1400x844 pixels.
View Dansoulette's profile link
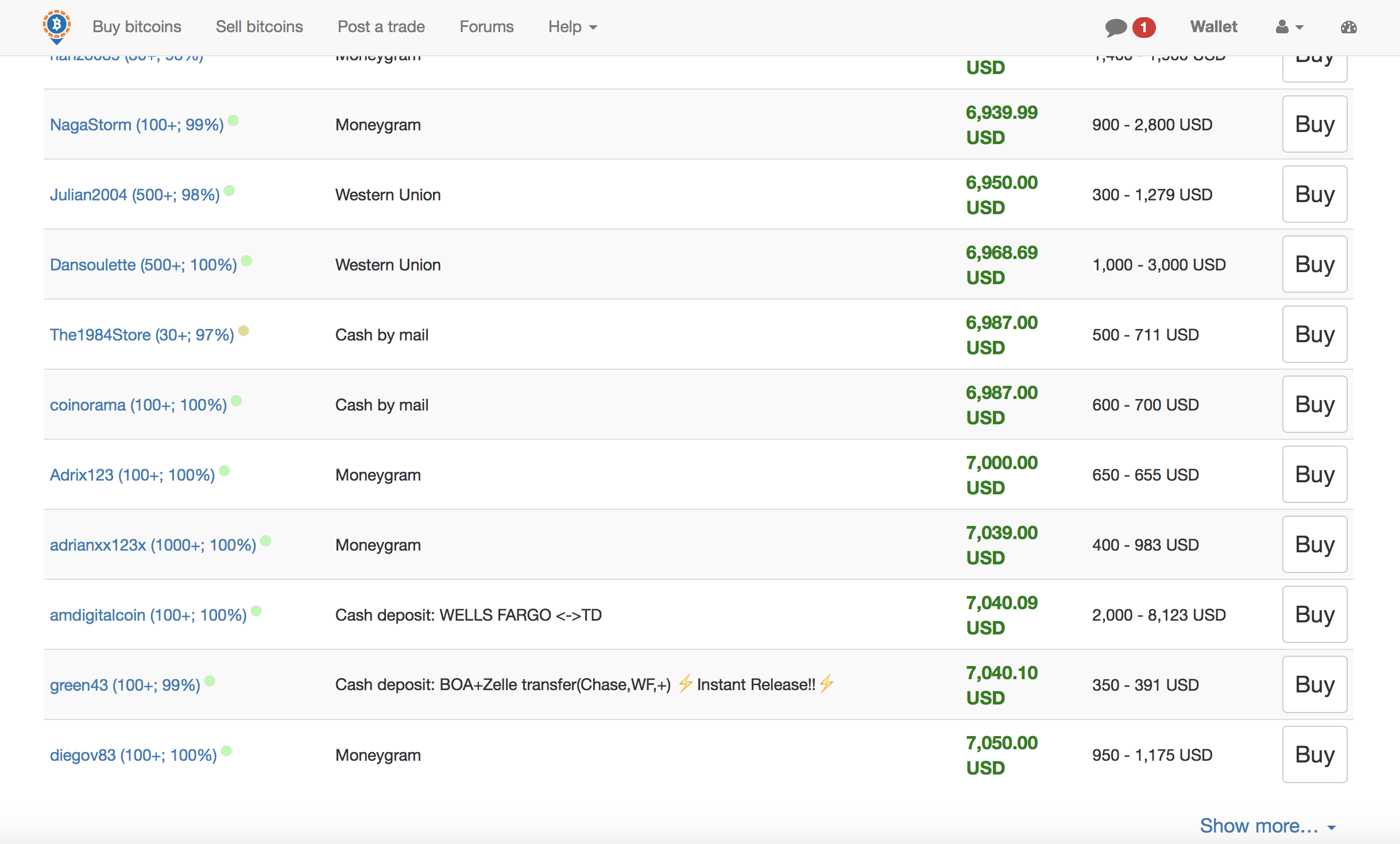(143, 265)
